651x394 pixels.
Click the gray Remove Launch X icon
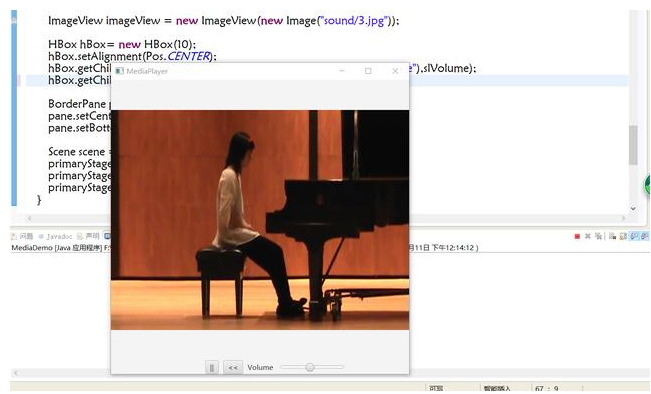tap(587, 236)
